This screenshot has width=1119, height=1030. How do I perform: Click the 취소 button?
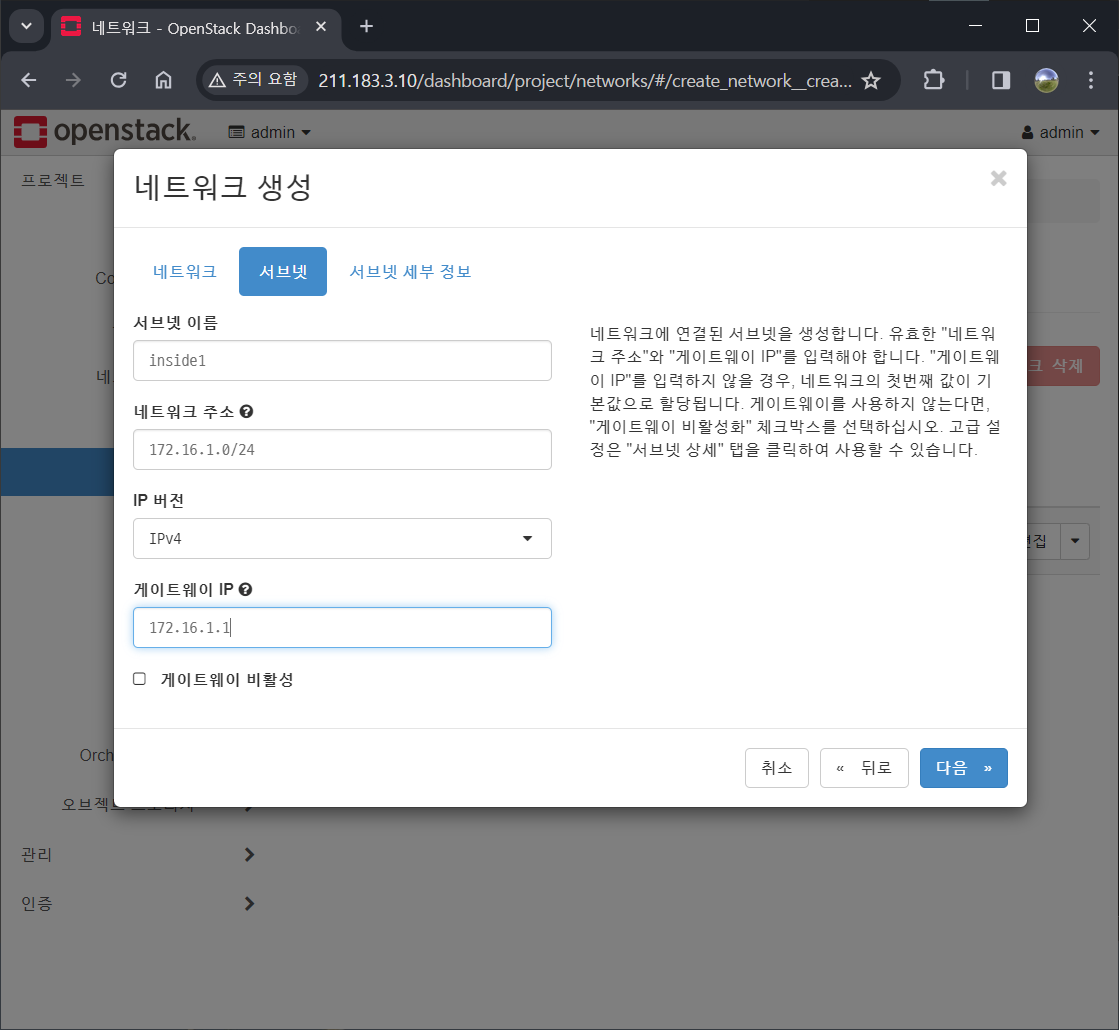776,768
